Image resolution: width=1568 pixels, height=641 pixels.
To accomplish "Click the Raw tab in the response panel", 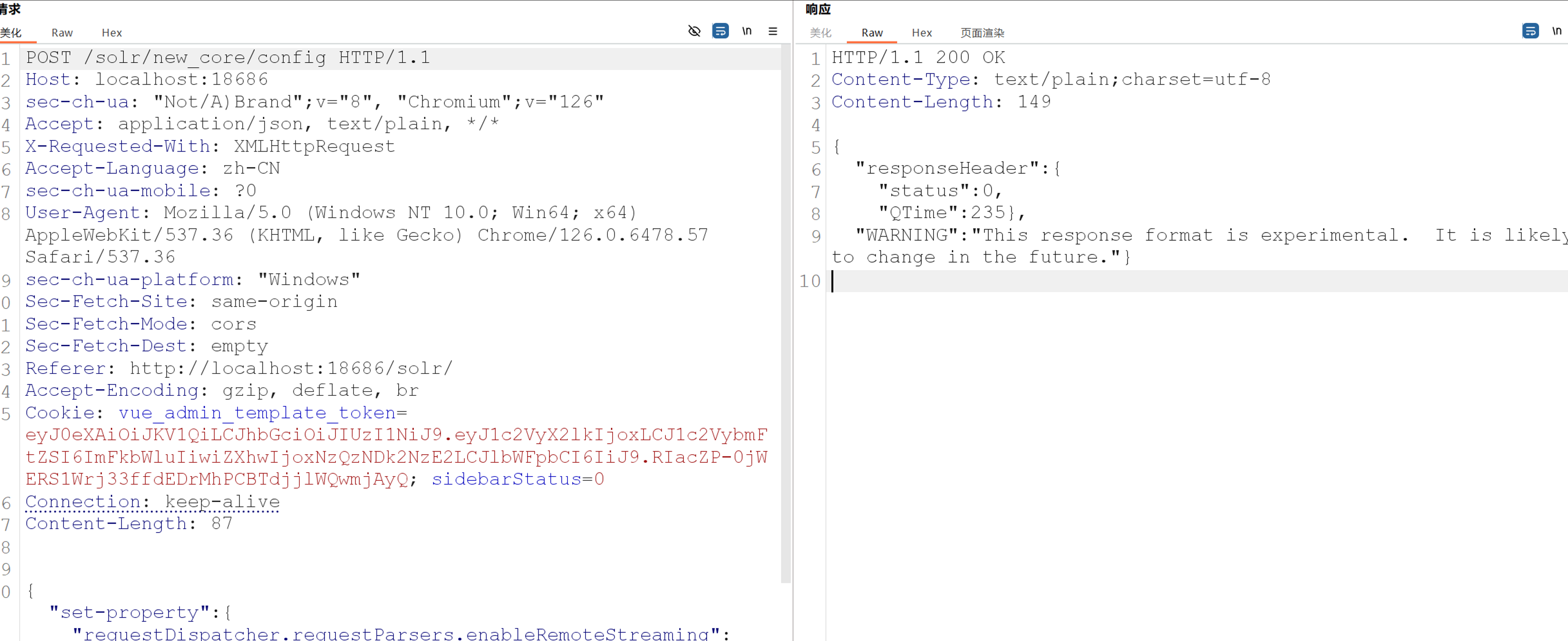I will tap(872, 33).
